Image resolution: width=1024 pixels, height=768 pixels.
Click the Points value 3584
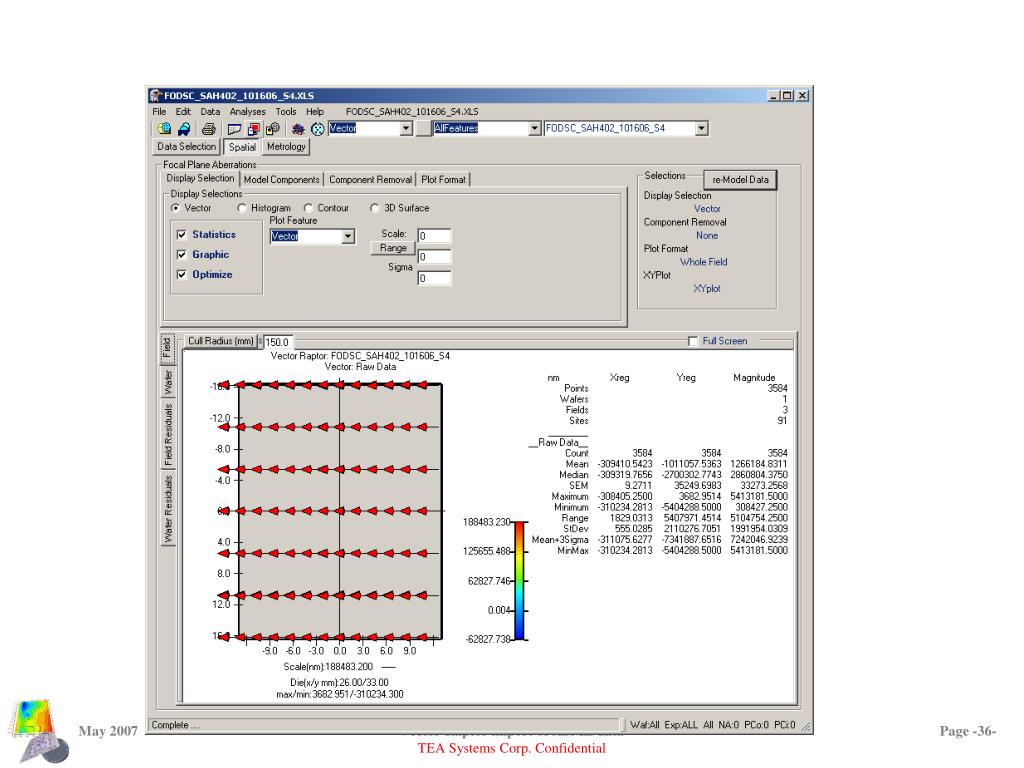point(777,389)
